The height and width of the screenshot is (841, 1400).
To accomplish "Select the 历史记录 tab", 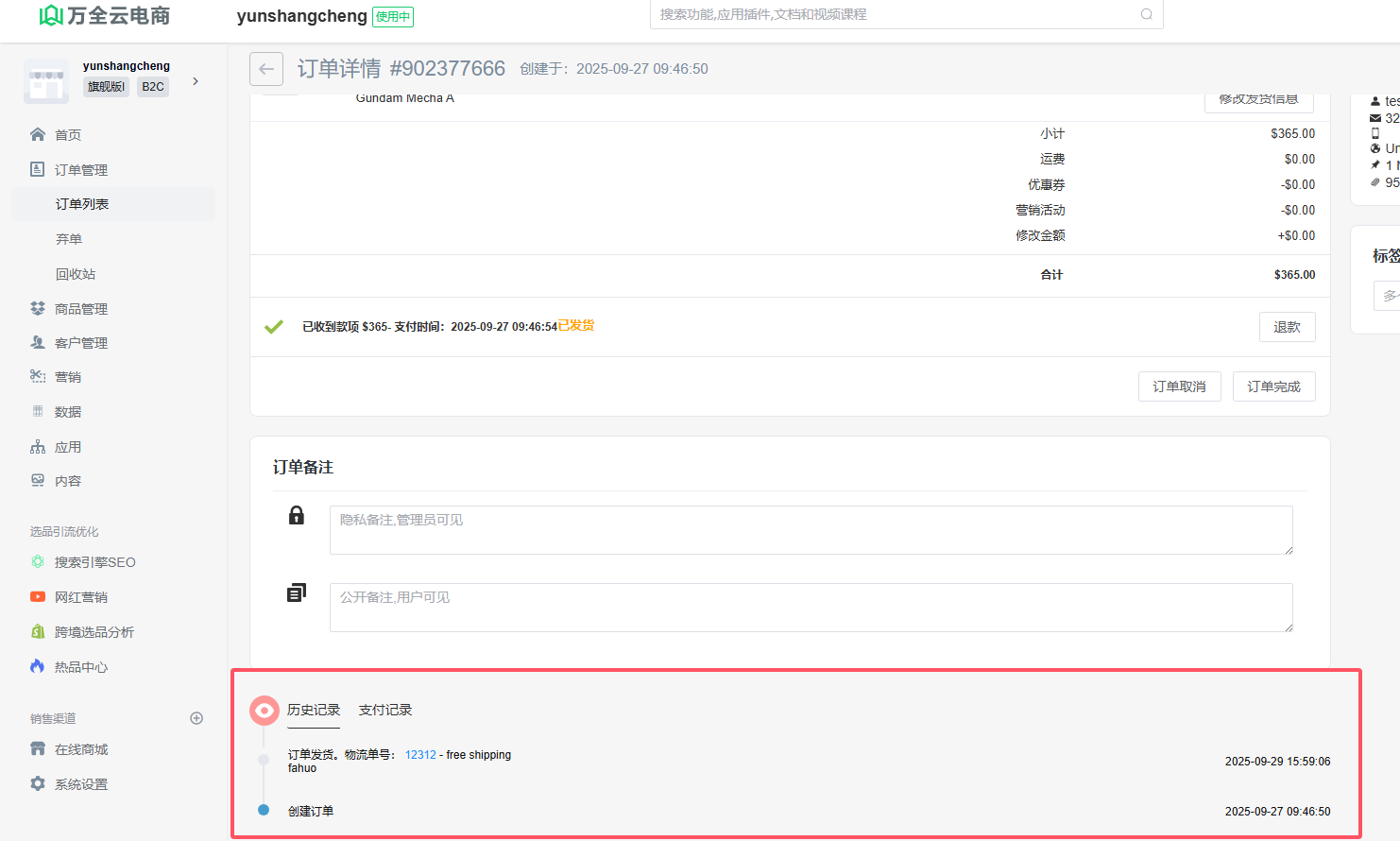I will click(314, 710).
